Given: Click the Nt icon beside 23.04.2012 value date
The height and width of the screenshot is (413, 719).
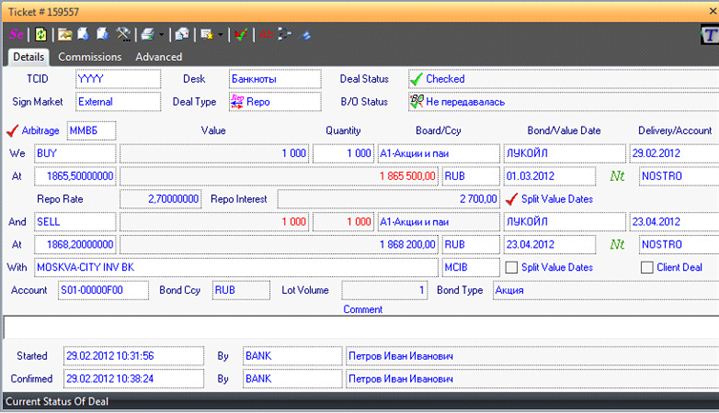Looking at the screenshot, I should pyautogui.click(x=617, y=244).
